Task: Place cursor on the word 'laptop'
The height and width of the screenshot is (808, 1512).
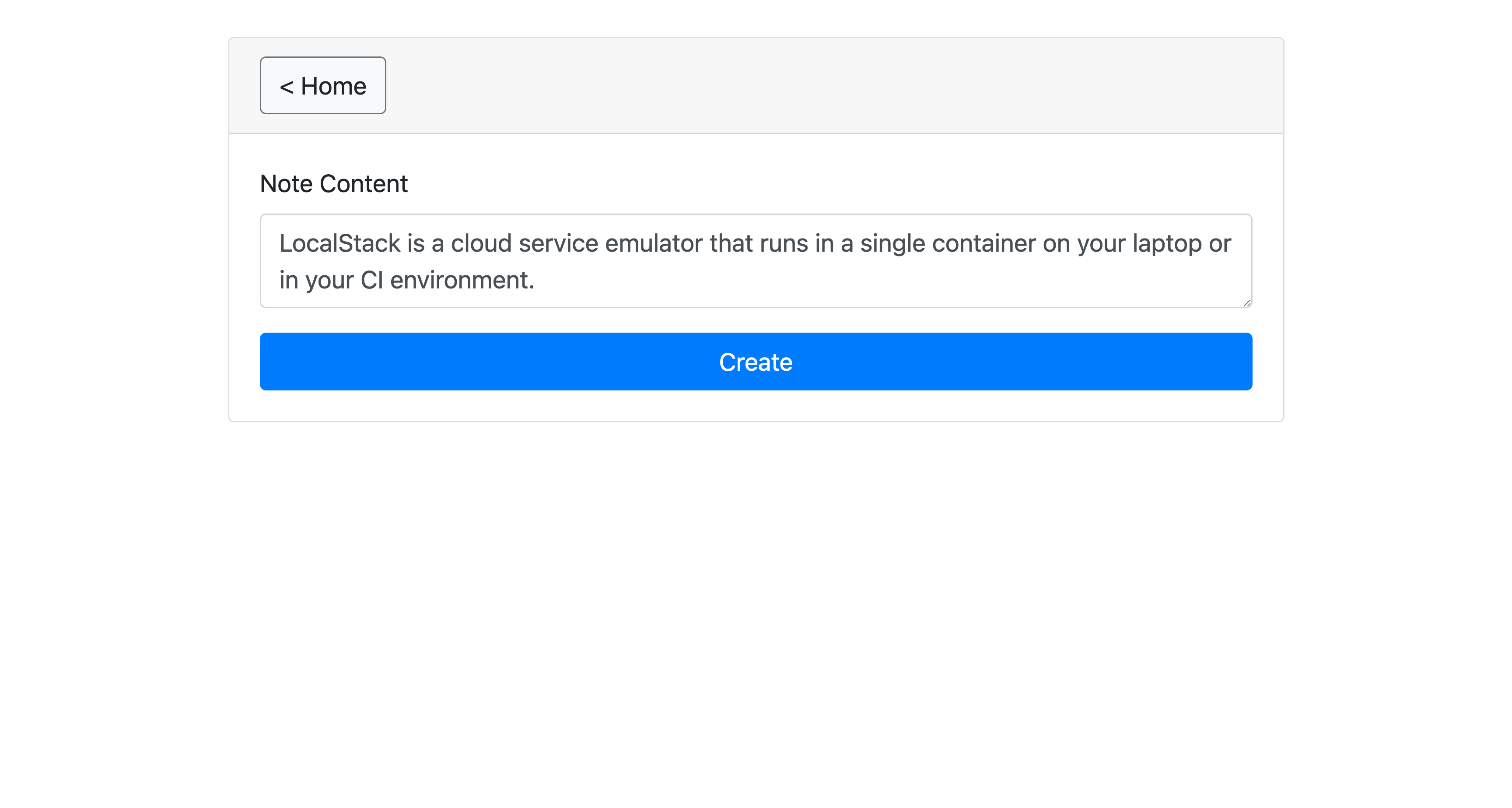Action: coord(1166,244)
